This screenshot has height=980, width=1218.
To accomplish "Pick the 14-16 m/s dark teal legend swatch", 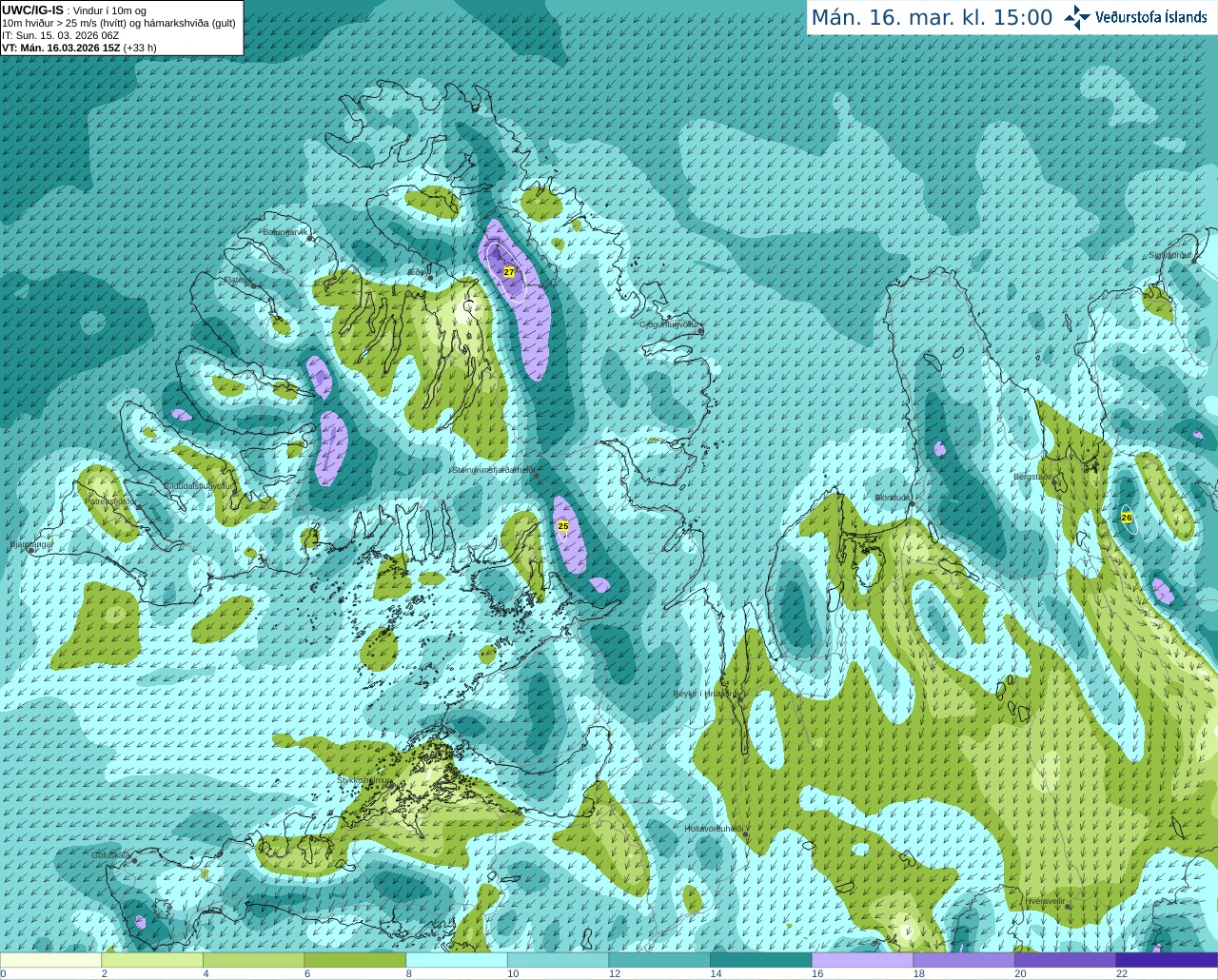I will (761, 960).
